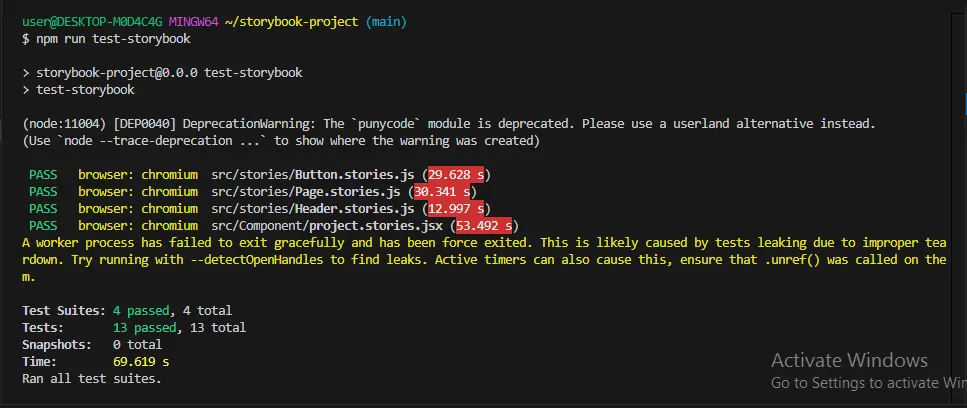967x408 pixels.
Task: Click the 'storybook-project@0.0.0 test-storybook' line
Action: coord(169,73)
